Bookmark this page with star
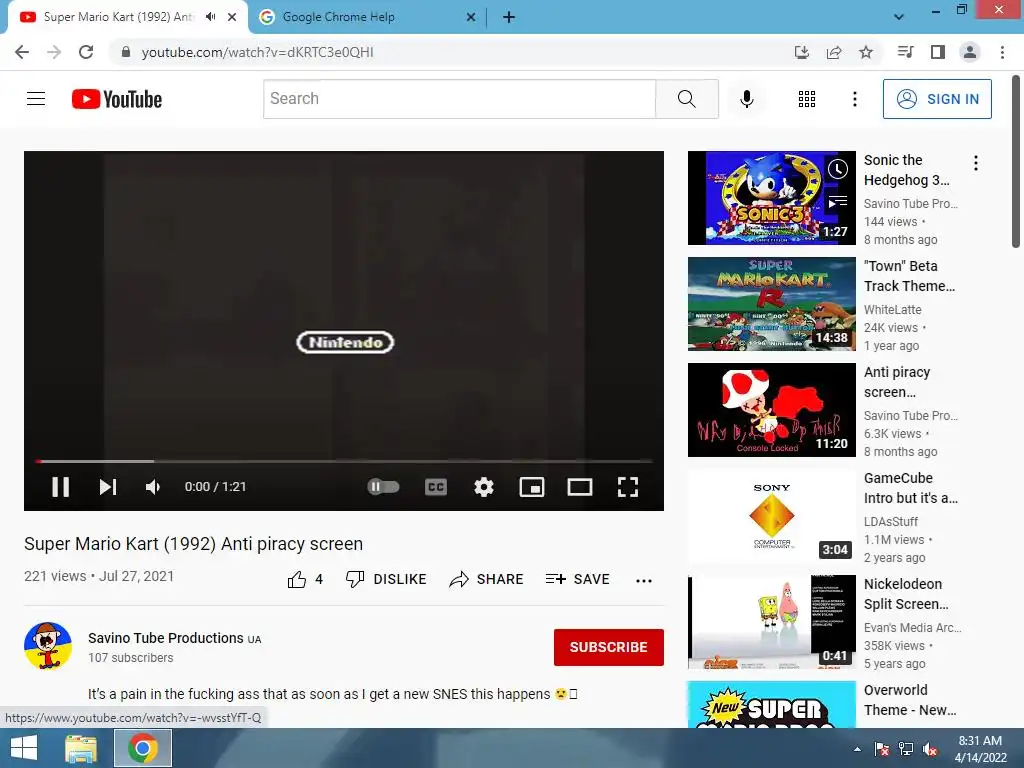The width and height of the screenshot is (1024, 768). [866, 52]
